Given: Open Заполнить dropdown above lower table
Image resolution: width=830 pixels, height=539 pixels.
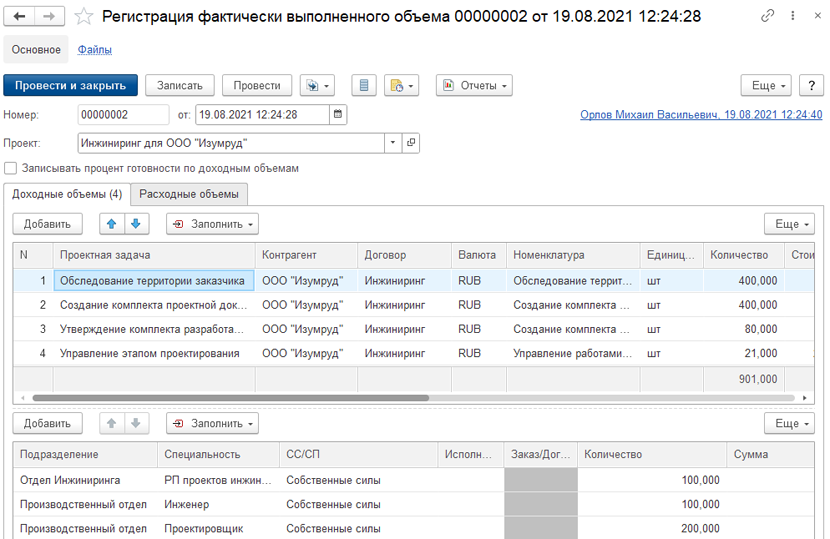Looking at the screenshot, I should coord(212,423).
